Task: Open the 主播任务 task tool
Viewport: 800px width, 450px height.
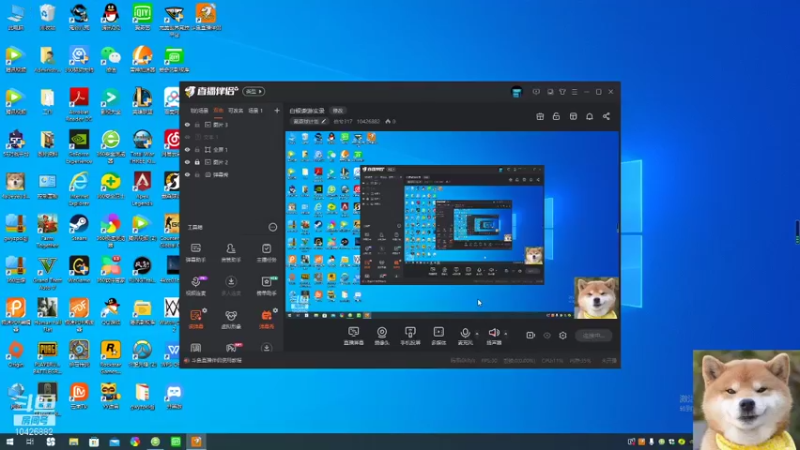Action: (x=266, y=253)
